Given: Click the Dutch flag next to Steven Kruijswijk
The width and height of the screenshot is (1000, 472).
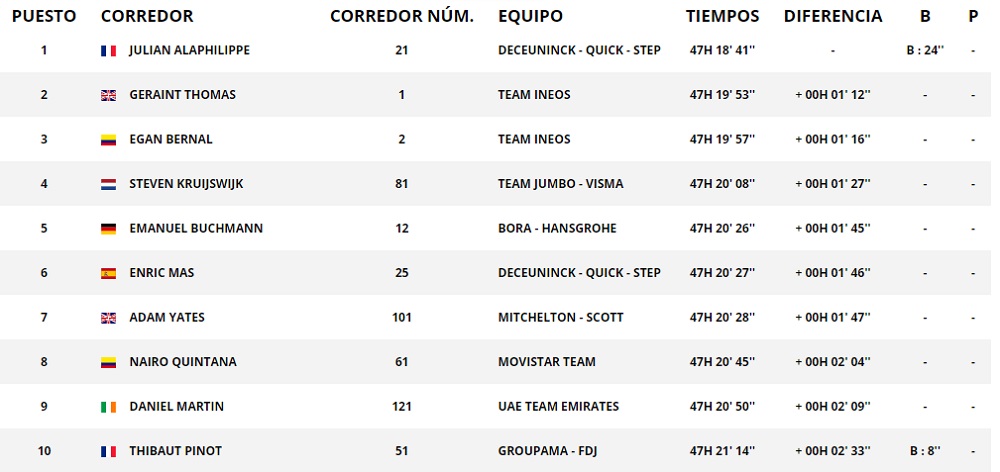Looking at the screenshot, I should pos(109,184).
